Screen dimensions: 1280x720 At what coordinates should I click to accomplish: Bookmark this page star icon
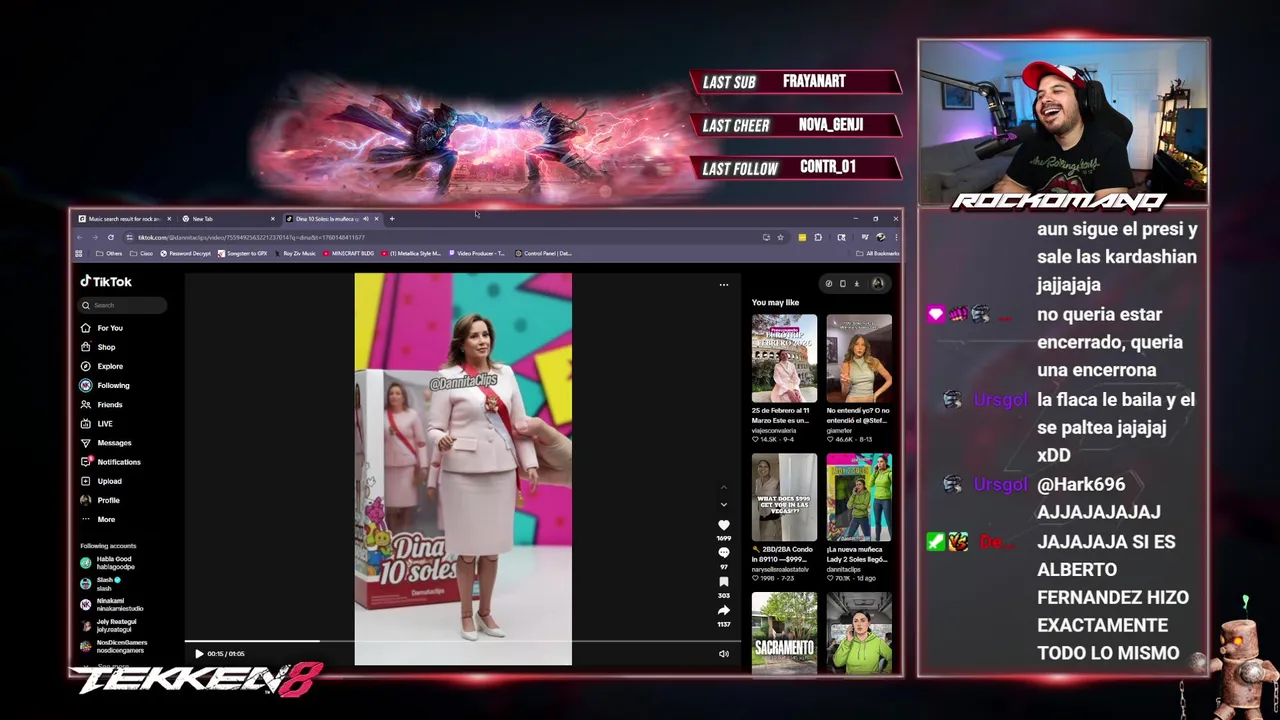coord(780,237)
